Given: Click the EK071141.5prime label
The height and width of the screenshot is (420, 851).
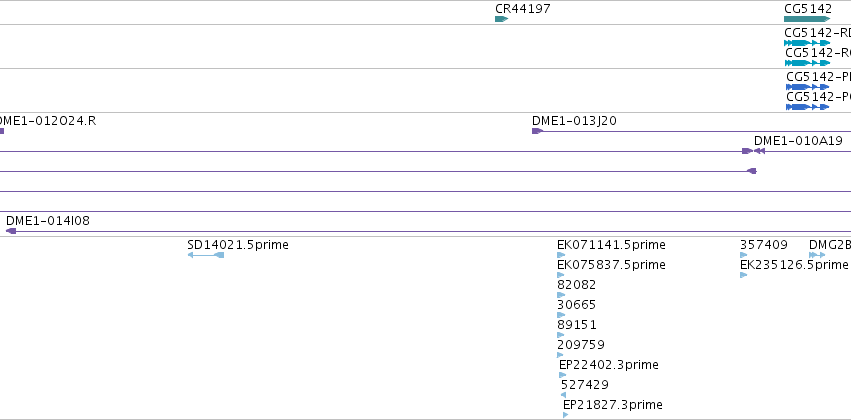Looking at the screenshot, I should click(611, 245).
